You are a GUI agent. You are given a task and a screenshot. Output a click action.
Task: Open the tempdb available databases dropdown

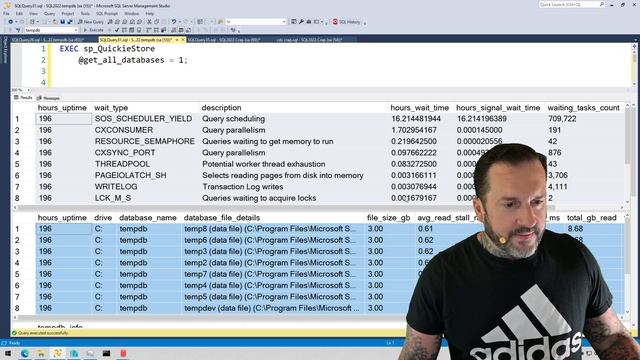(x=51, y=30)
